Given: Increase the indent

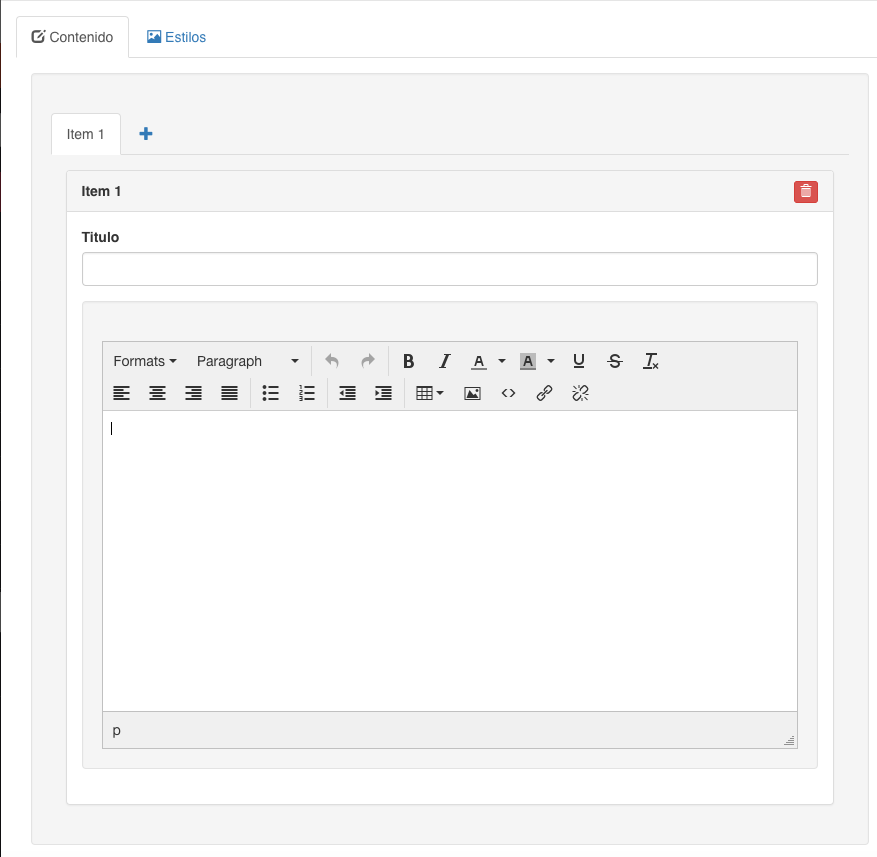Looking at the screenshot, I should point(383,393).
